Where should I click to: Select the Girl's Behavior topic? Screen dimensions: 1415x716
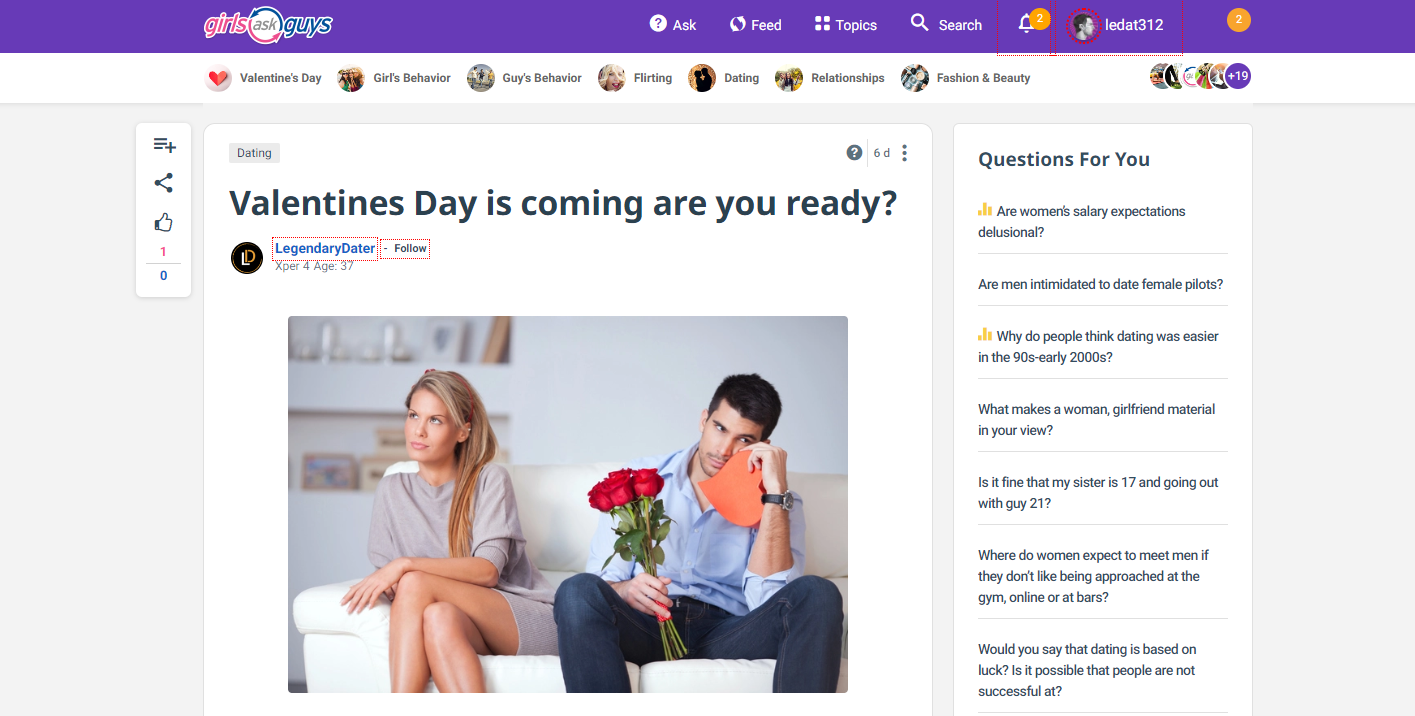pyautogui.click(x=394, y=78)
